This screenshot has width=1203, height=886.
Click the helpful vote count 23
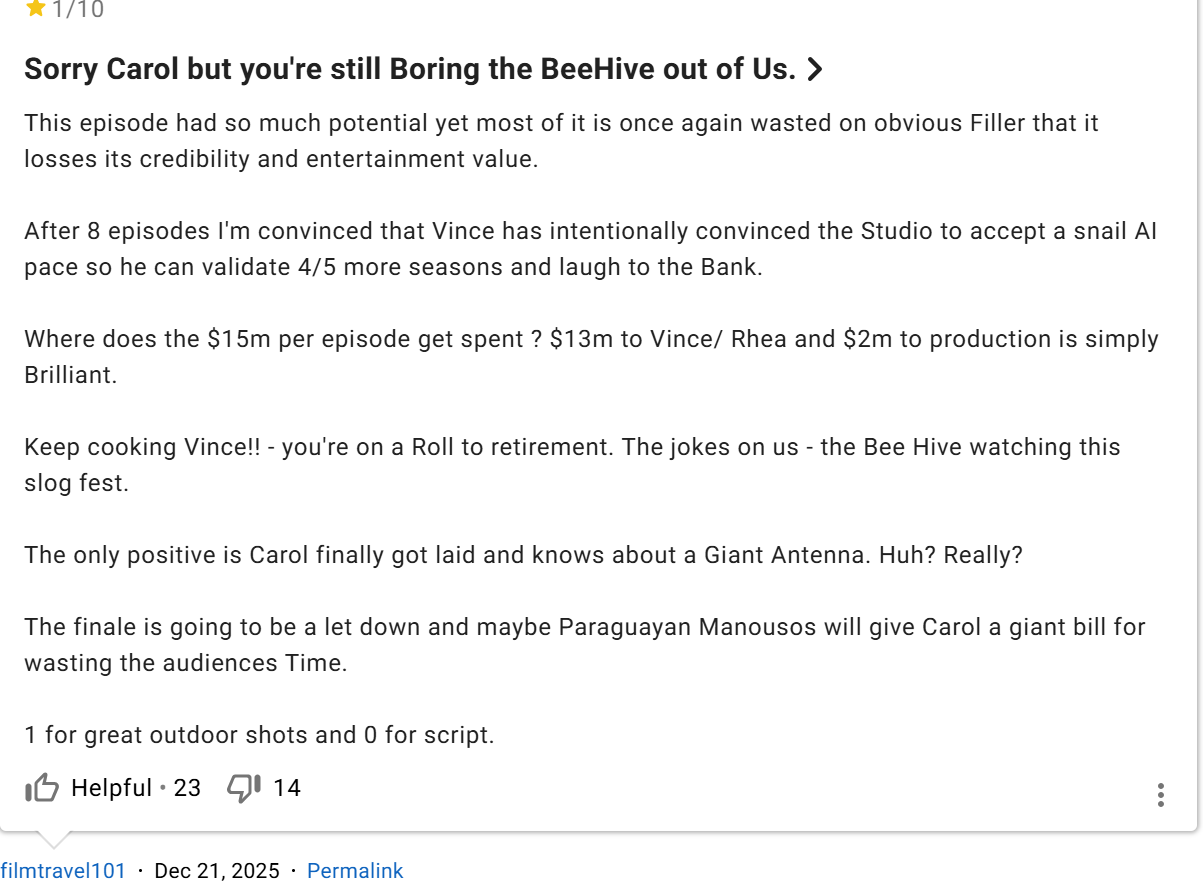click(x=187, y=788)
